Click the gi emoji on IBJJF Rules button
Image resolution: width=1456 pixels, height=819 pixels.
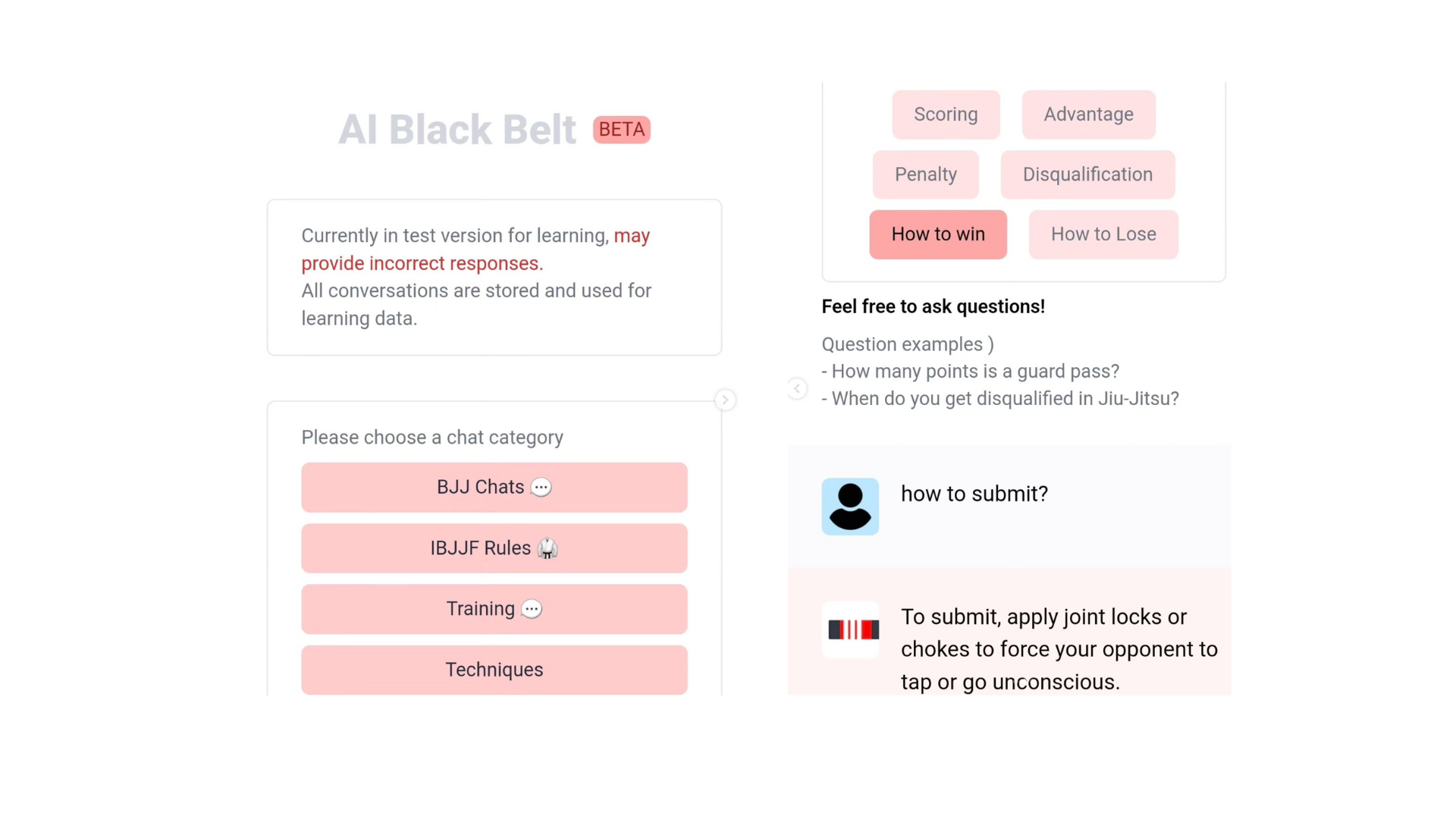[x=548, y=548]
